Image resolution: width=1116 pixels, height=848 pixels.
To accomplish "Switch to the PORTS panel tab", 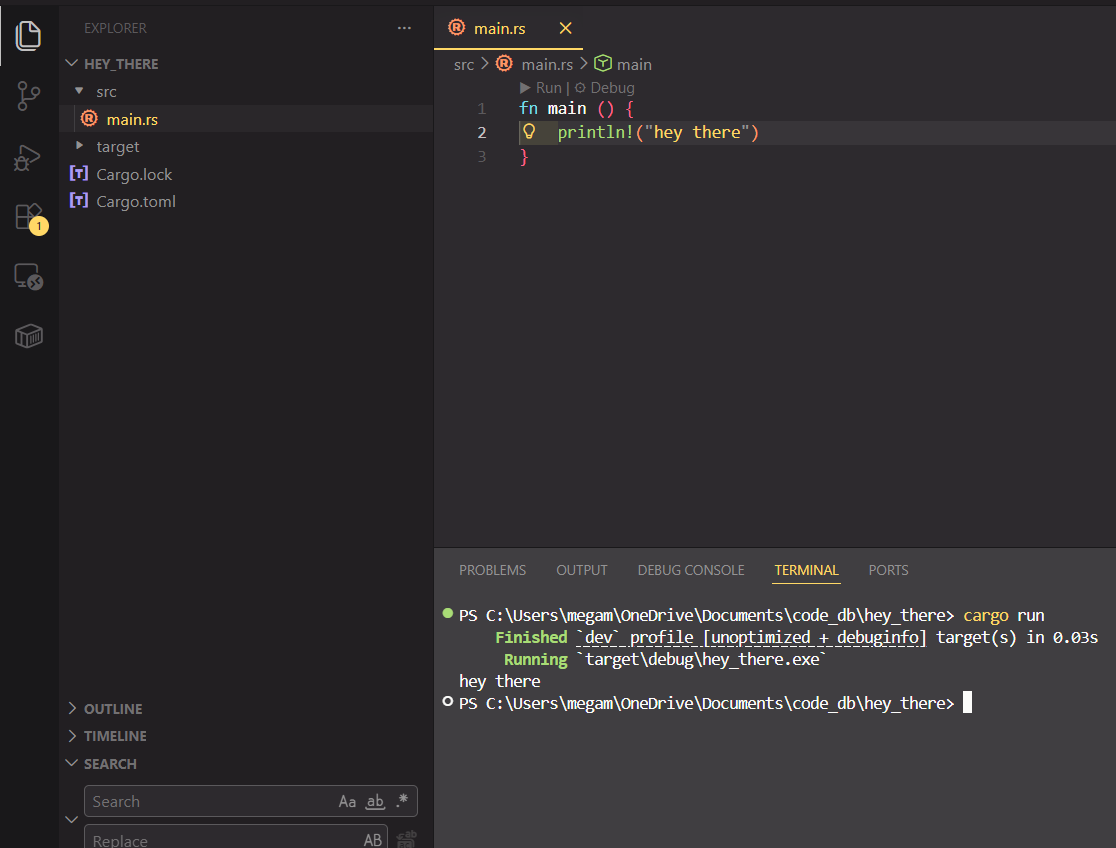I will (888, 570).
